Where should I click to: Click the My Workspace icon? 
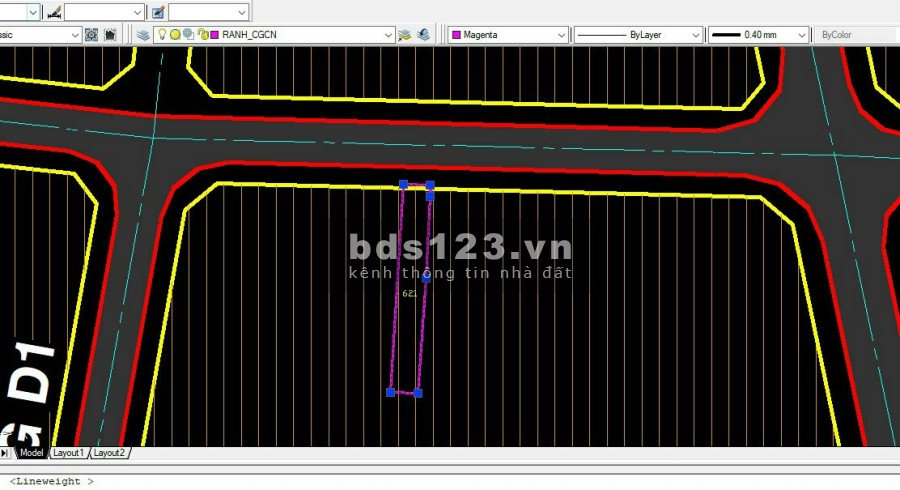click(x=110, y=35)
